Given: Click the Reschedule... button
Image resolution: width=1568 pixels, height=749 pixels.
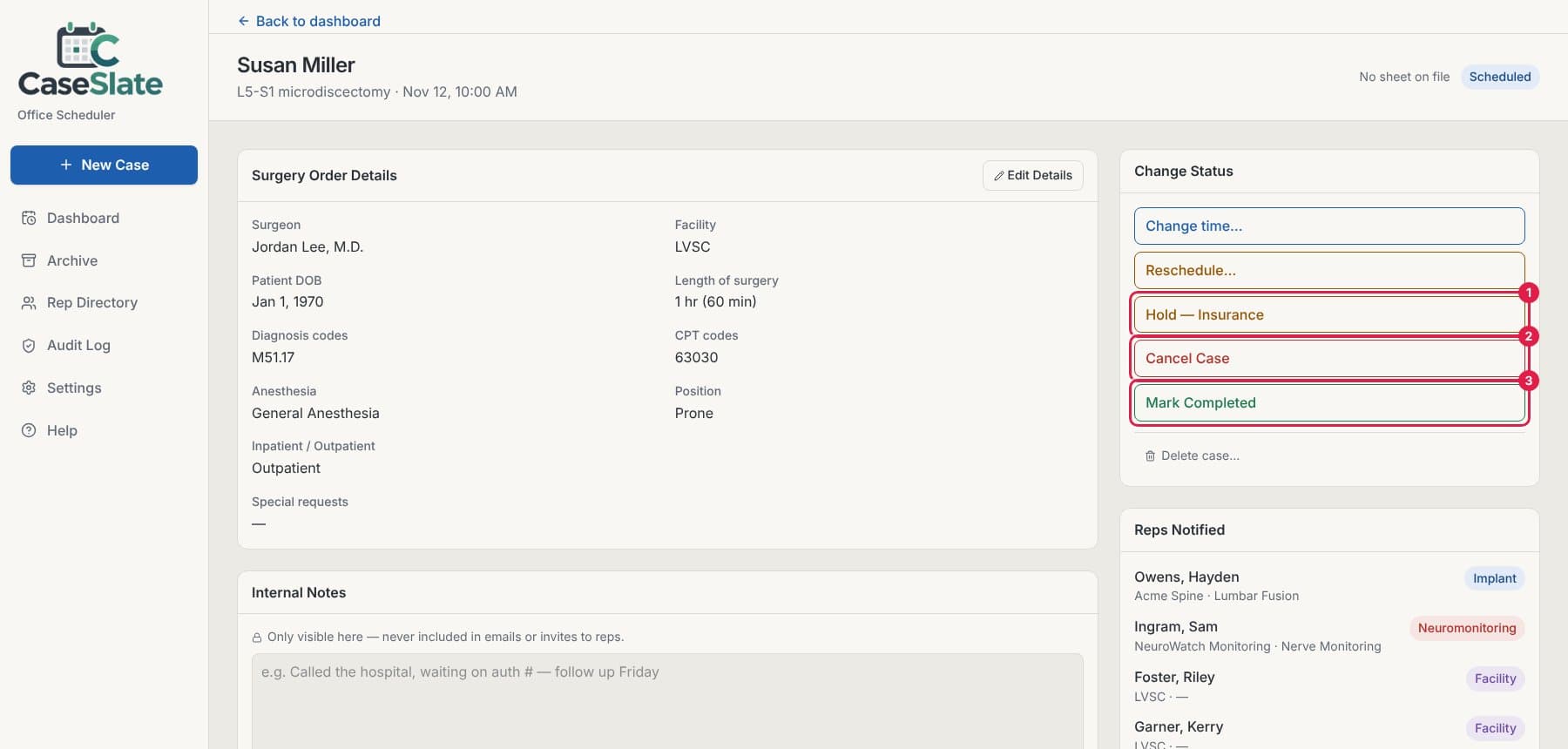Looking at the screenshot, I should pos(1329,270).
